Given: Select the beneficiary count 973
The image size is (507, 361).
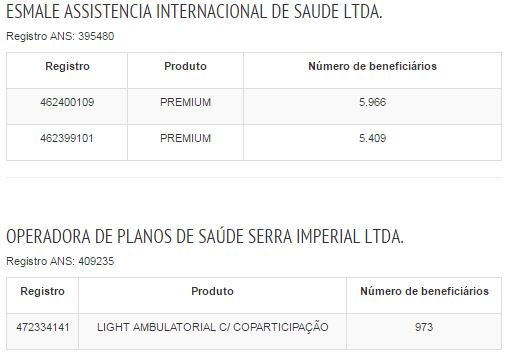Looking at the screenshot, I should [424, 327].
